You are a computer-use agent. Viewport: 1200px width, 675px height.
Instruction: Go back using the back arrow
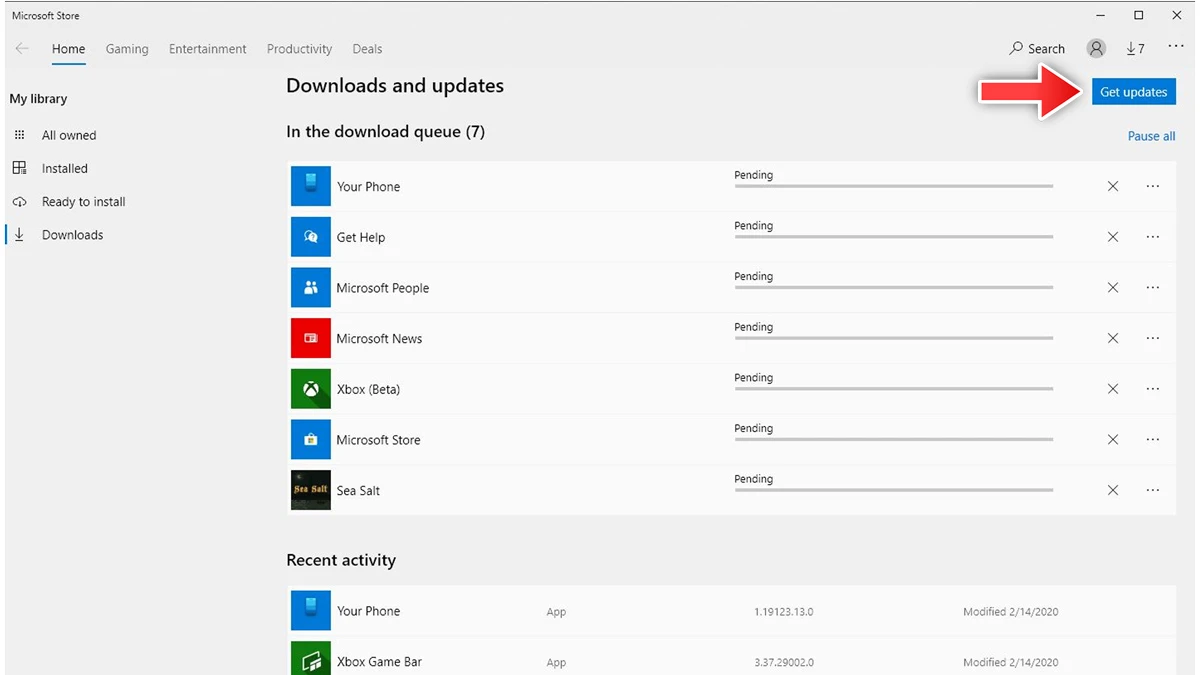pos(22,49)
